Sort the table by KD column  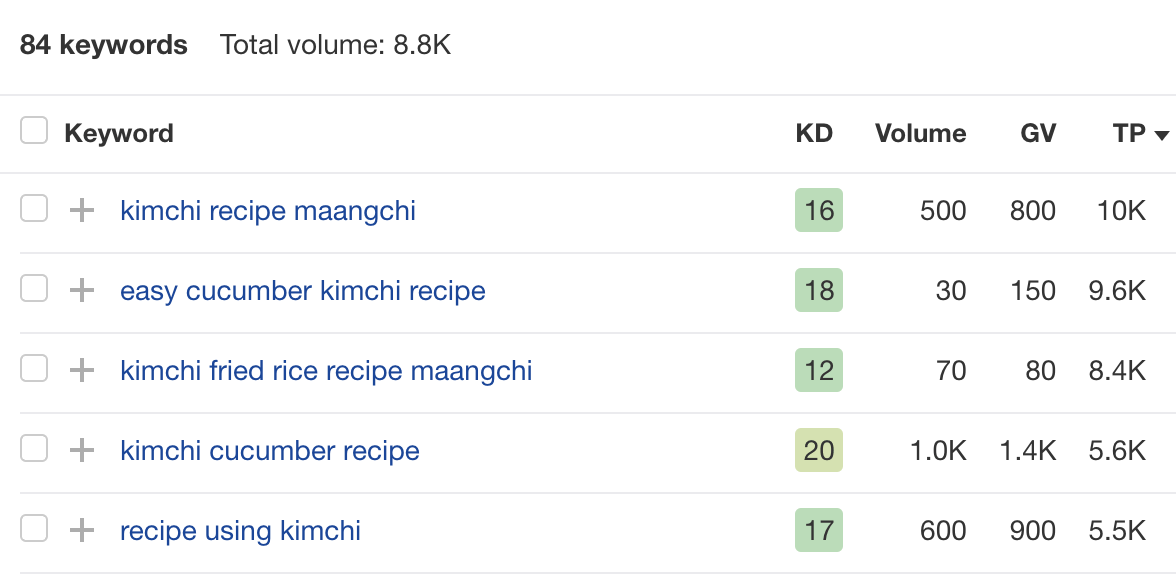816,133
